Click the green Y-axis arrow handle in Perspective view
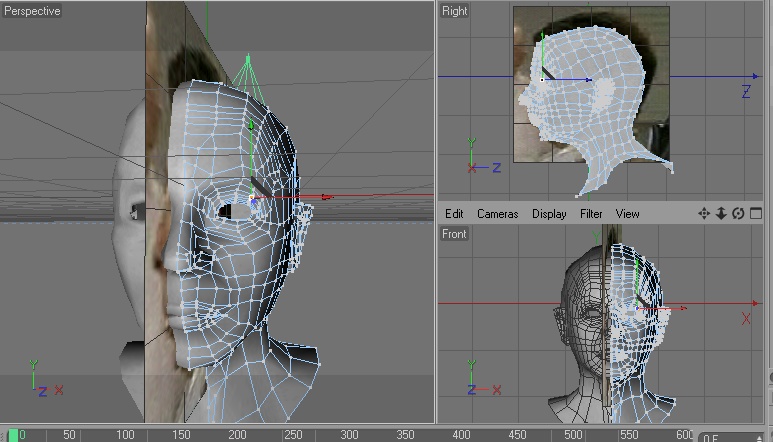773x442 pixels. 251,125
